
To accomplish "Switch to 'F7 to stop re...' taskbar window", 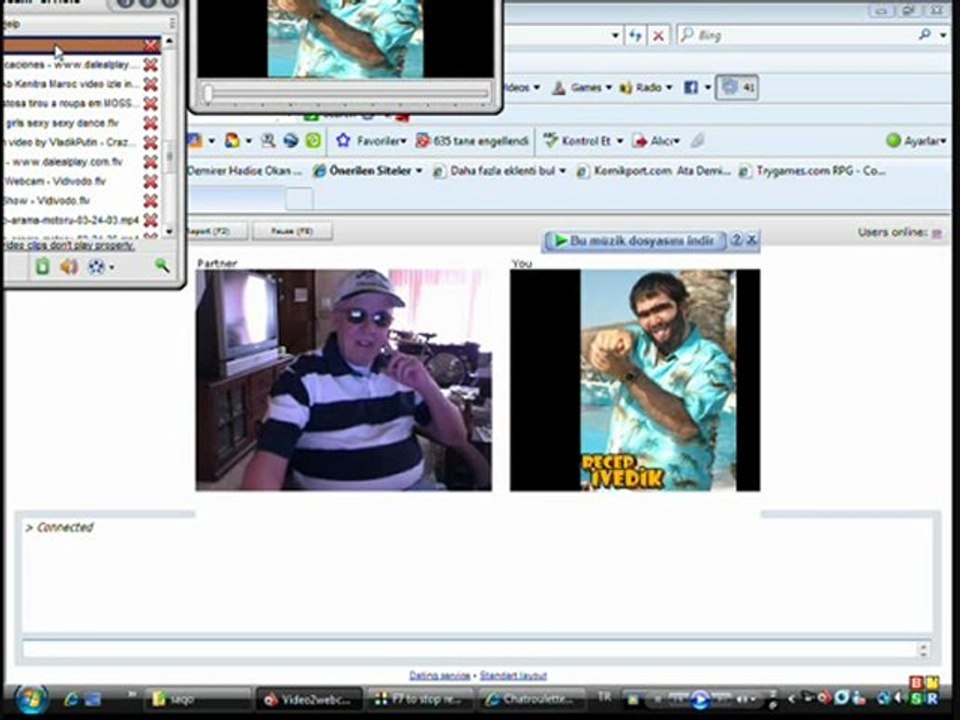I will point(420,699).
